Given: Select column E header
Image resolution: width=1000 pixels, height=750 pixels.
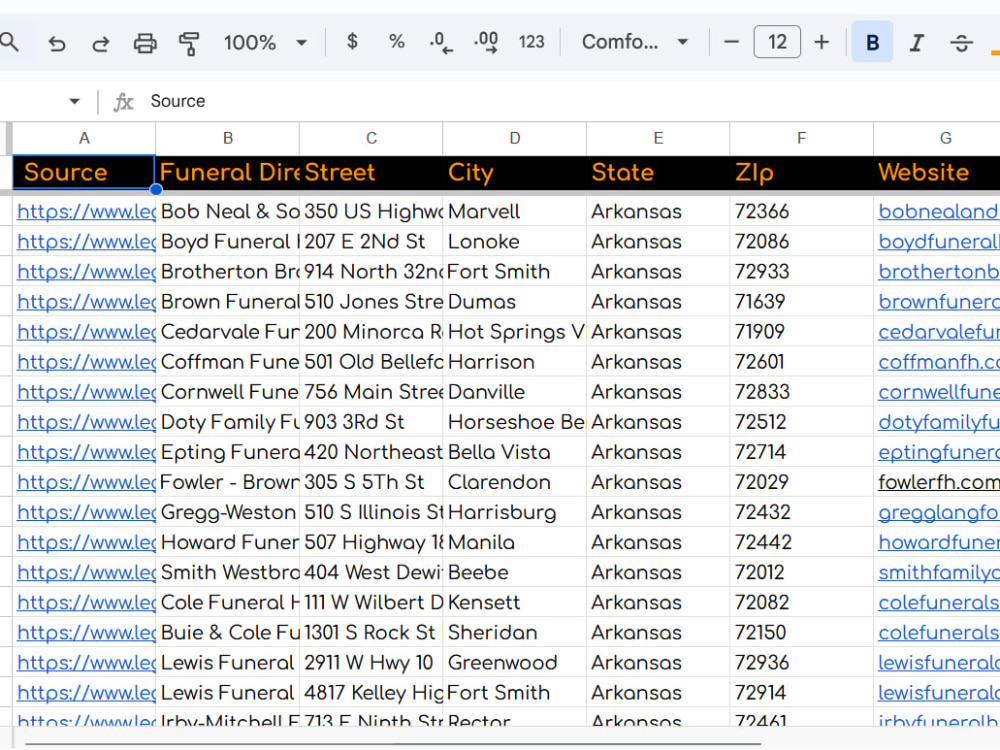Looking at the screenshot, I should point(658,138).
